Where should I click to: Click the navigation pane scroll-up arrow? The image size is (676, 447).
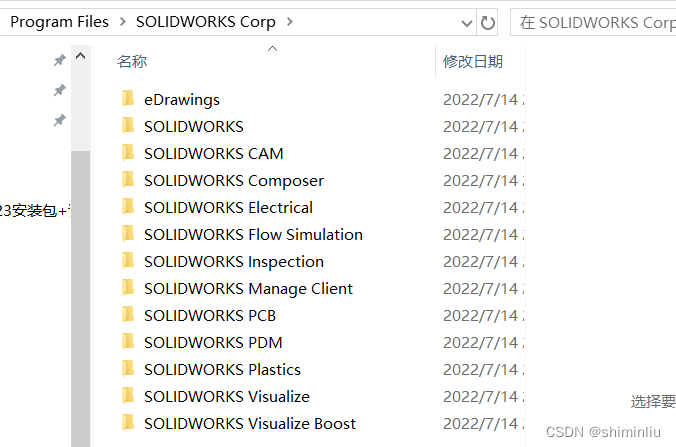coord(81,56)
